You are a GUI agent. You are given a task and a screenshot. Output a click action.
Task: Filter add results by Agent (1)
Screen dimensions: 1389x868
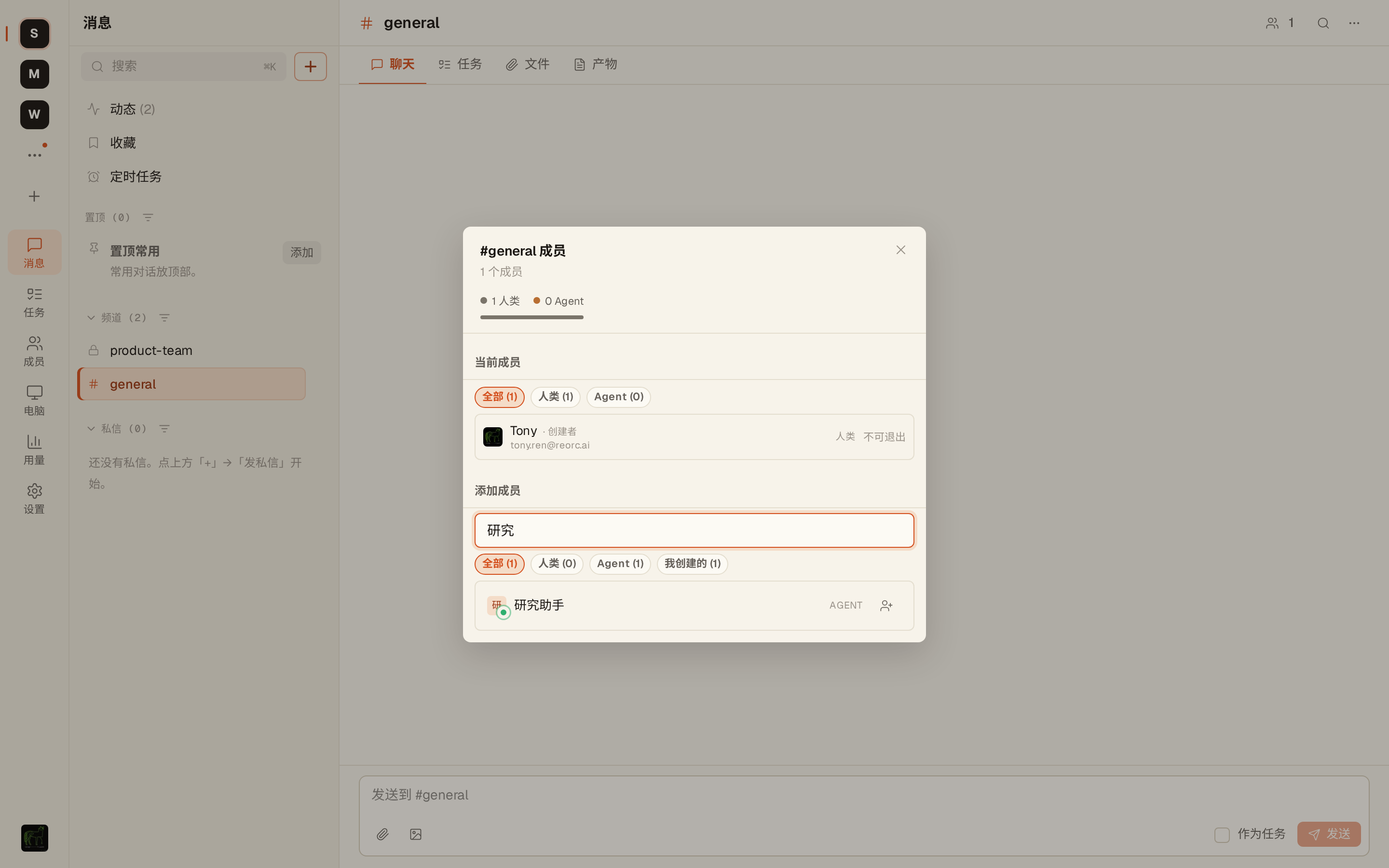620,564
